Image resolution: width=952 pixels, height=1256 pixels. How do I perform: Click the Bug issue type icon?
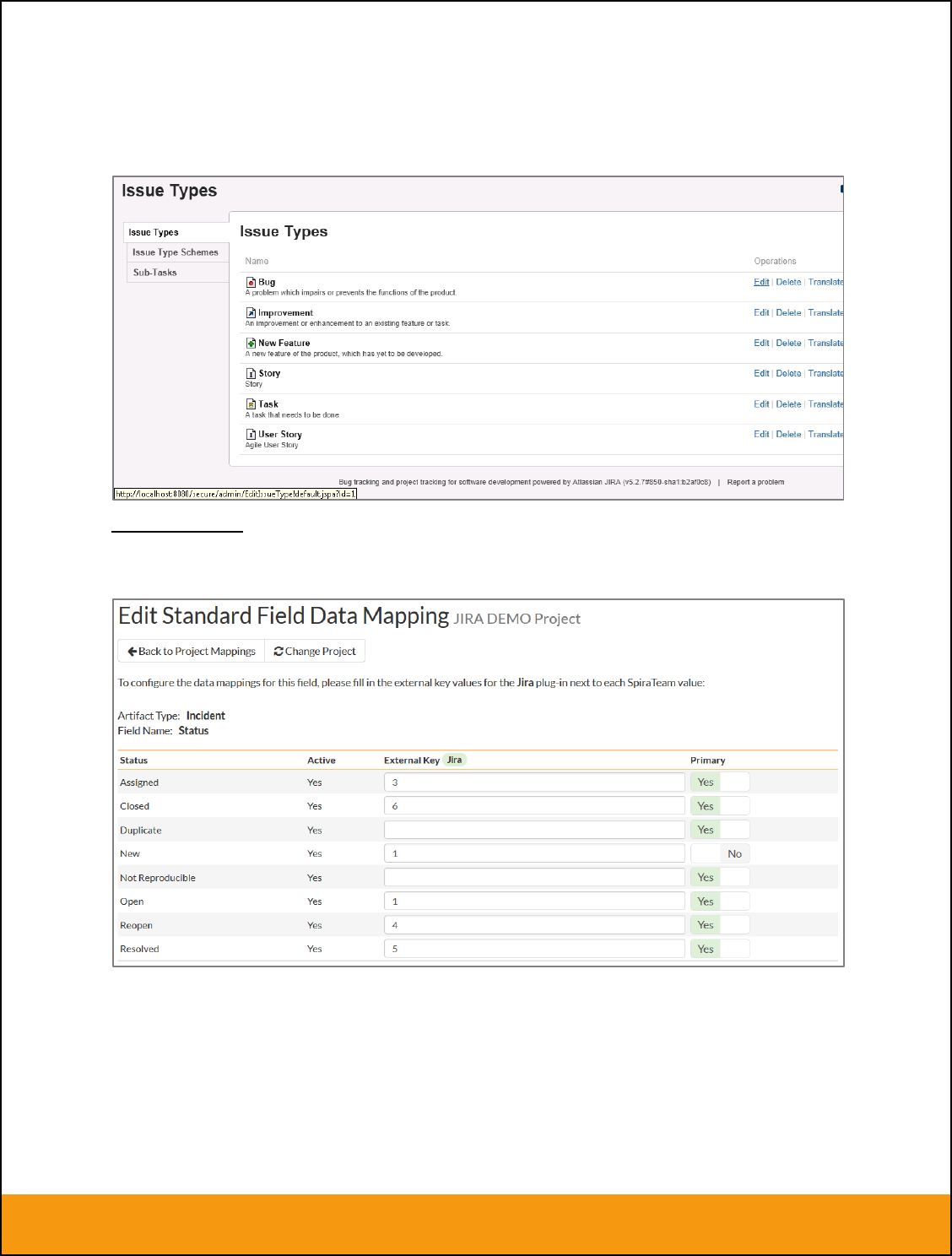pyautogui.click(x=251, y=282)
